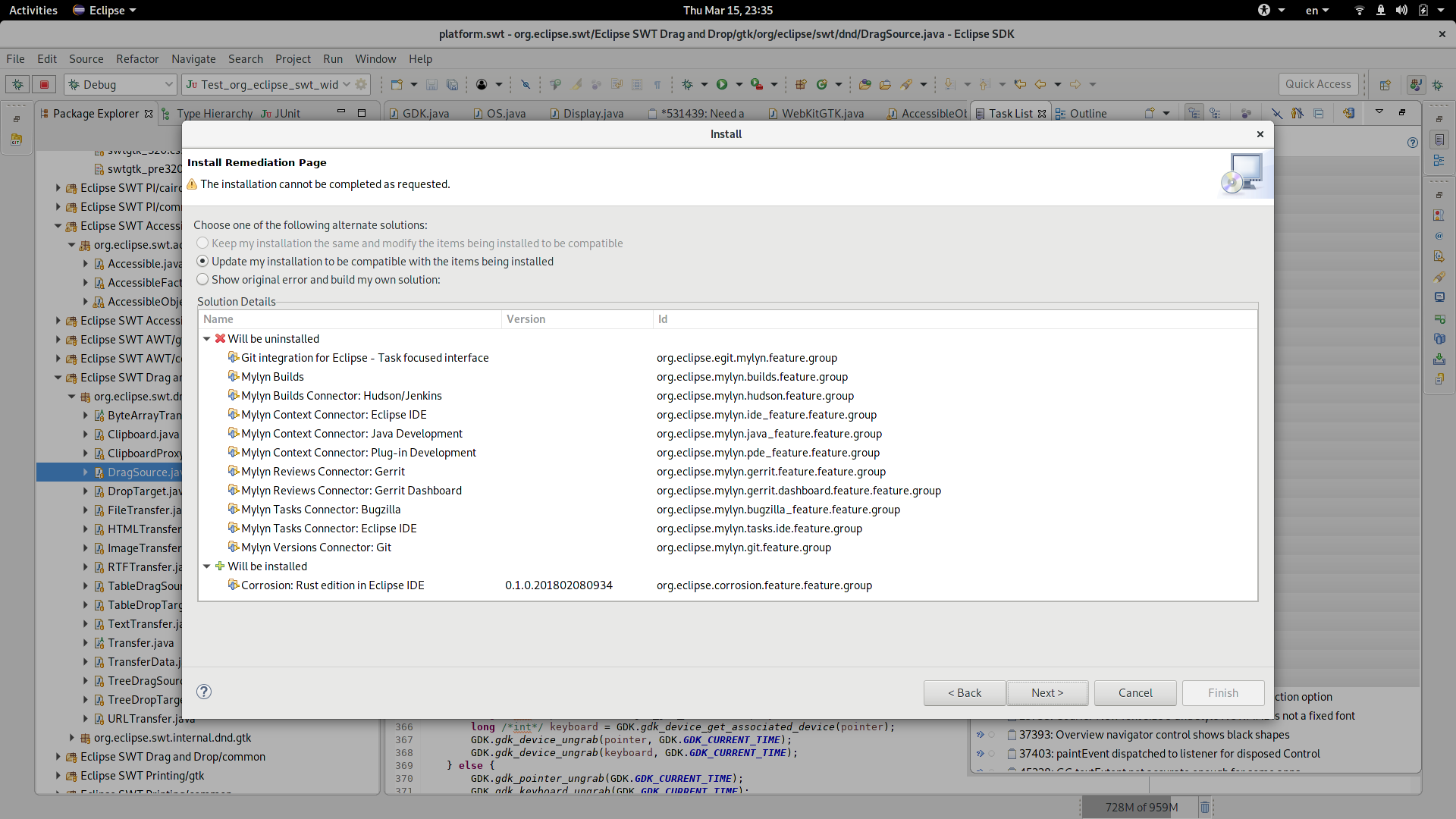Screen dimensions: 1456x819
Task: Collapse the 'Will be uninstalled' group
Action: [x=206, y=339]
